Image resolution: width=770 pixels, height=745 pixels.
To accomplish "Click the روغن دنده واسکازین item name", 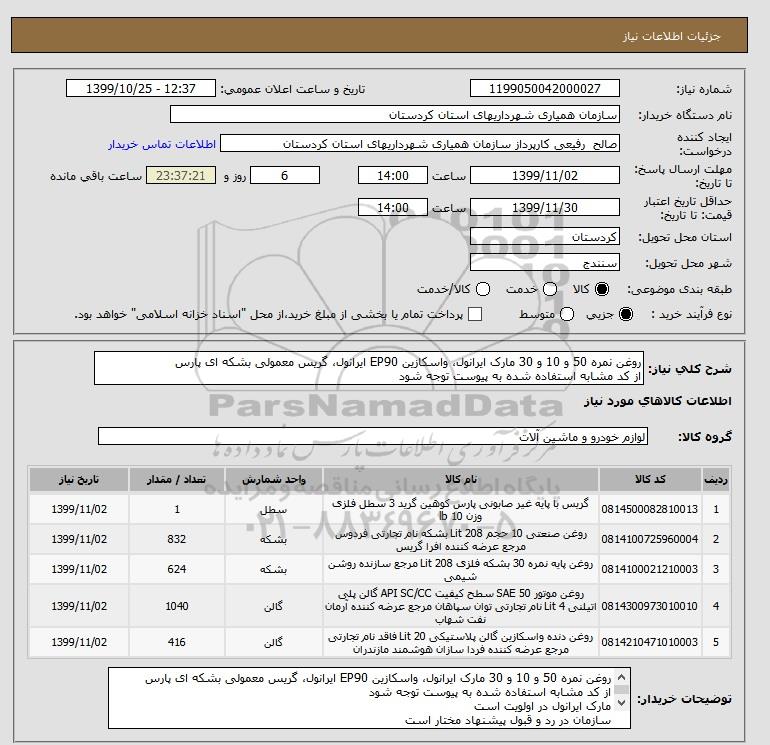I will coord(461,643).
